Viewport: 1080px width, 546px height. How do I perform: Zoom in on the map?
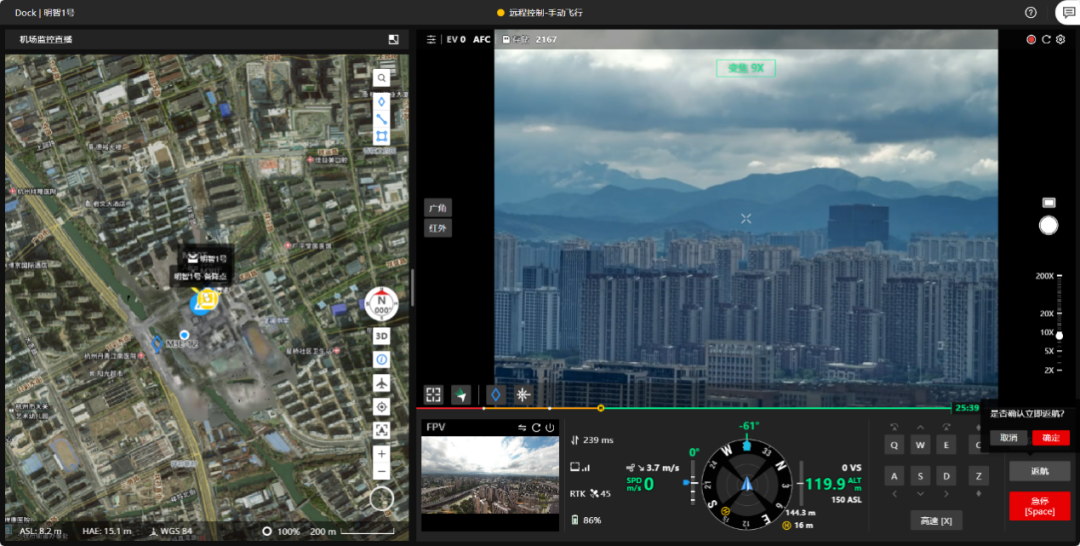point(382,454)
